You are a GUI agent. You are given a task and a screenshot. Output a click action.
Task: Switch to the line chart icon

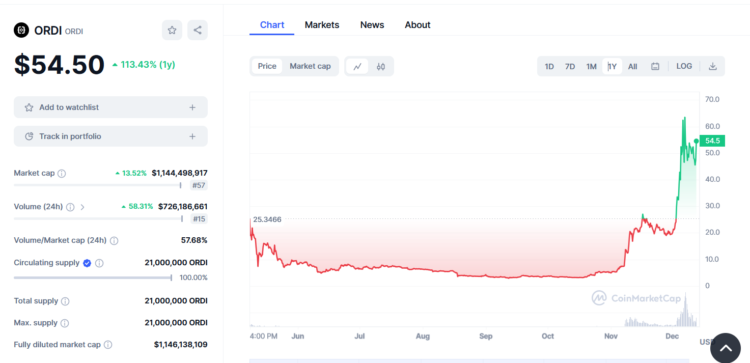pos(357,66)
